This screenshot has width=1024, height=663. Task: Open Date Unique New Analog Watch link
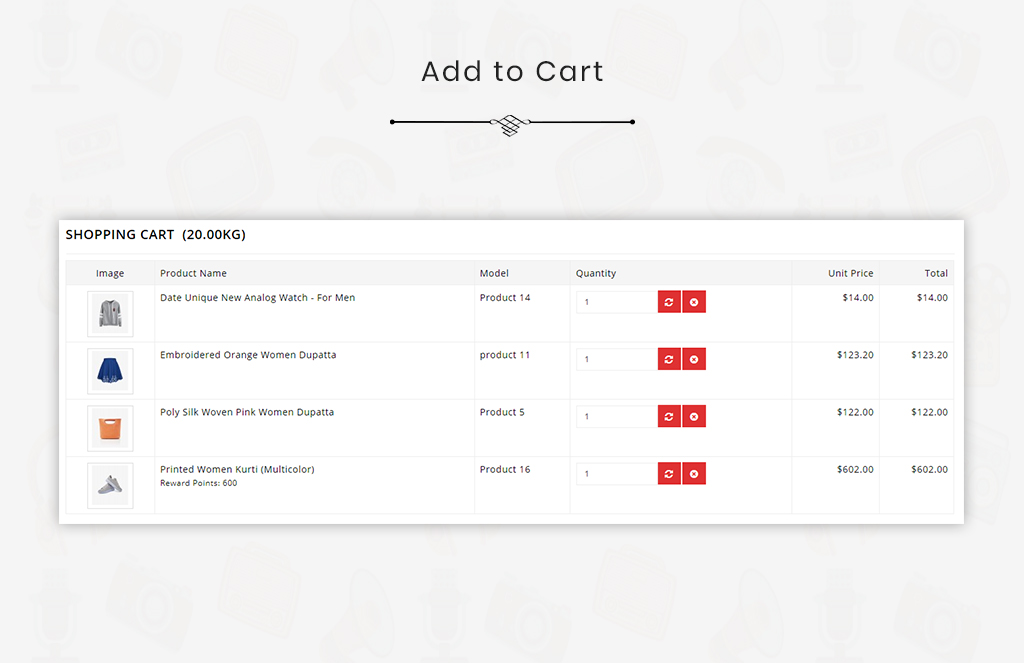257,297
